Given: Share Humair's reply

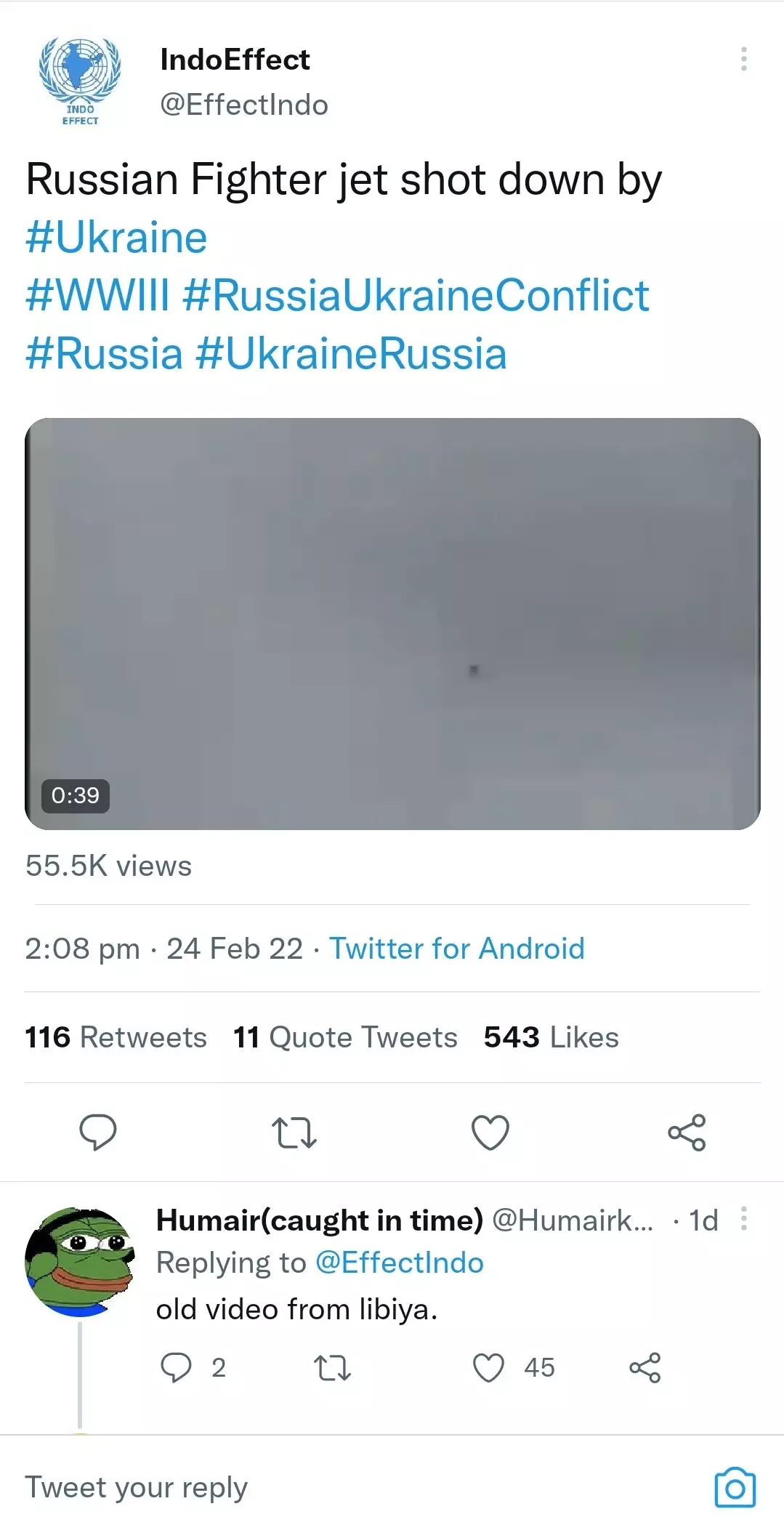Looking at the screenshot, I should (x=644, y=1367).
